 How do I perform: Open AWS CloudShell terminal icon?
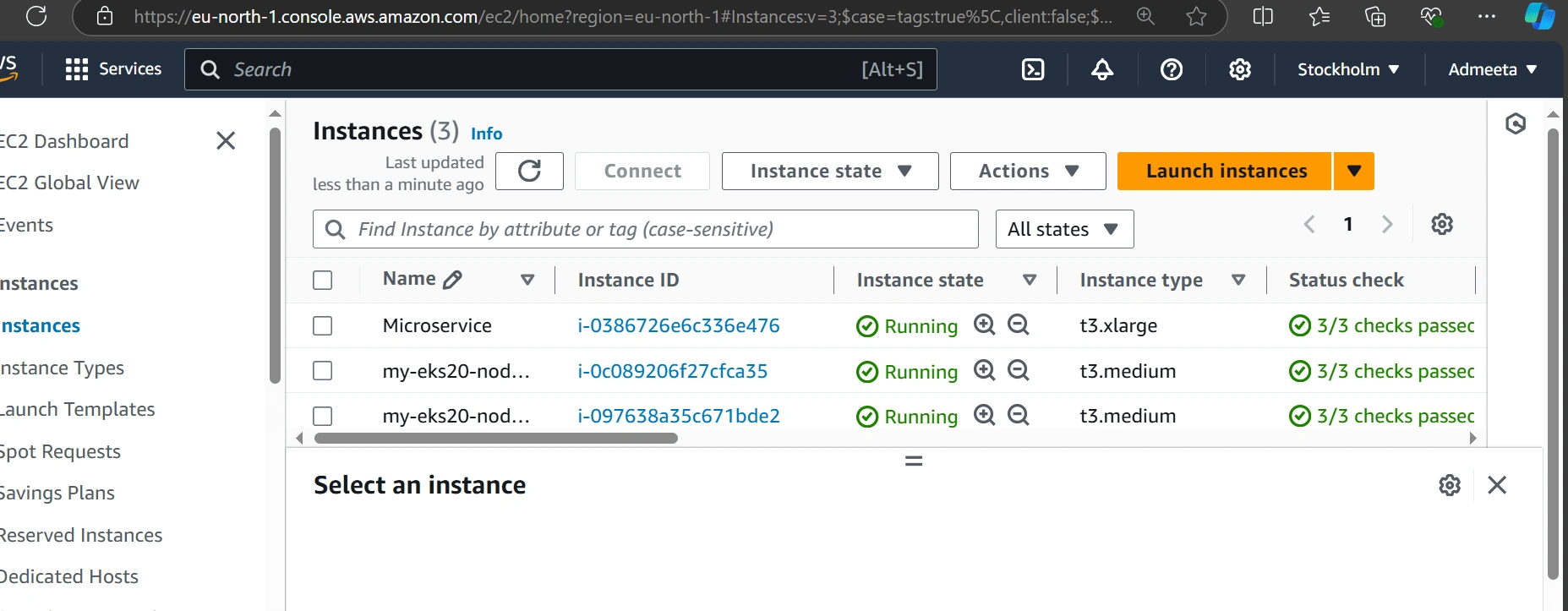[x=1033, y=69]
